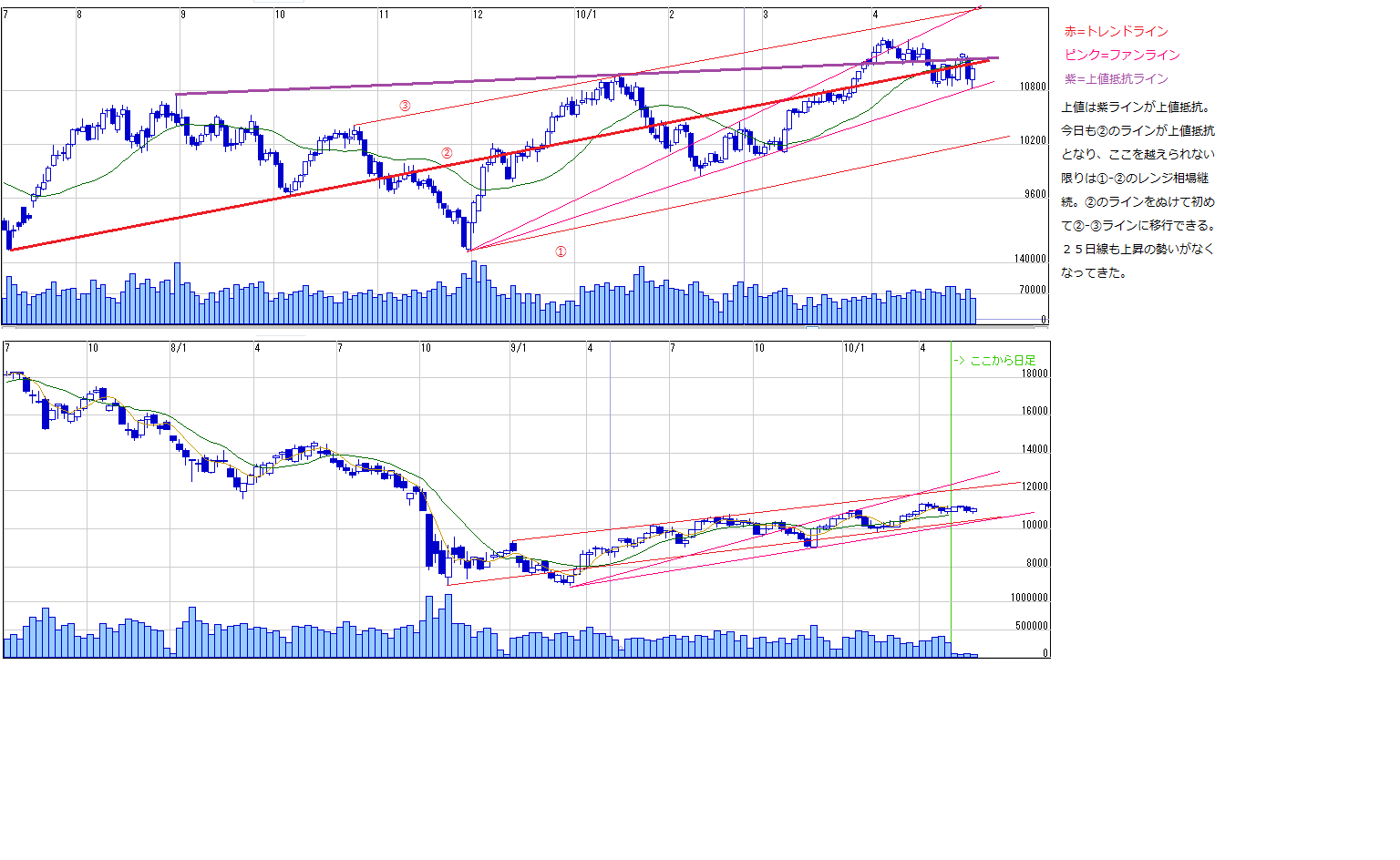Select the 紫=上値抵抗ライン legend text
Screen dimensions: 1400x860
point(1116,79)
